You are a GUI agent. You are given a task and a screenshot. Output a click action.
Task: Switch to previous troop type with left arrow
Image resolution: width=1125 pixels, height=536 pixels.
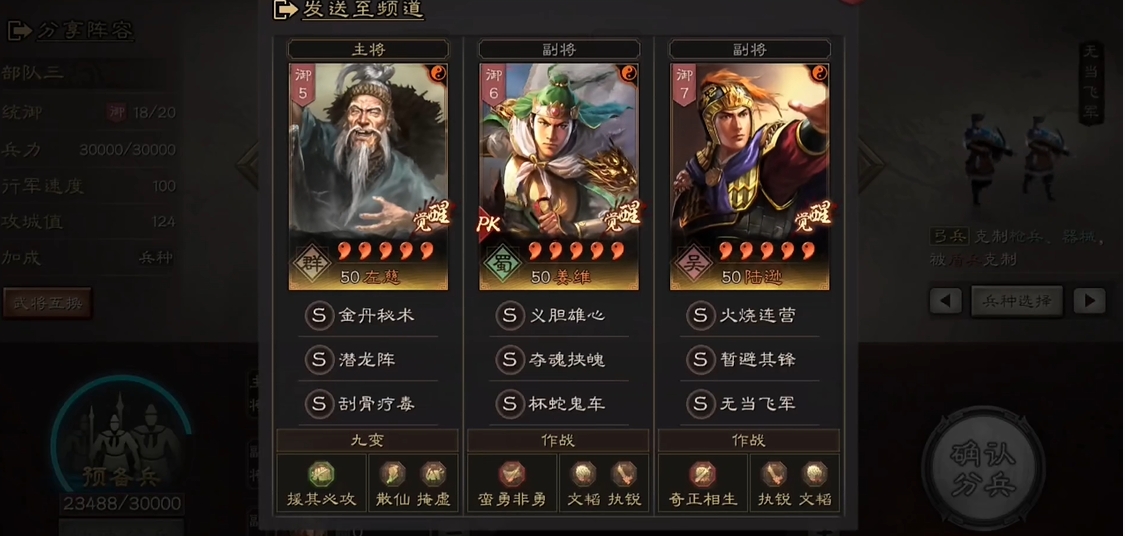point(946,301)
